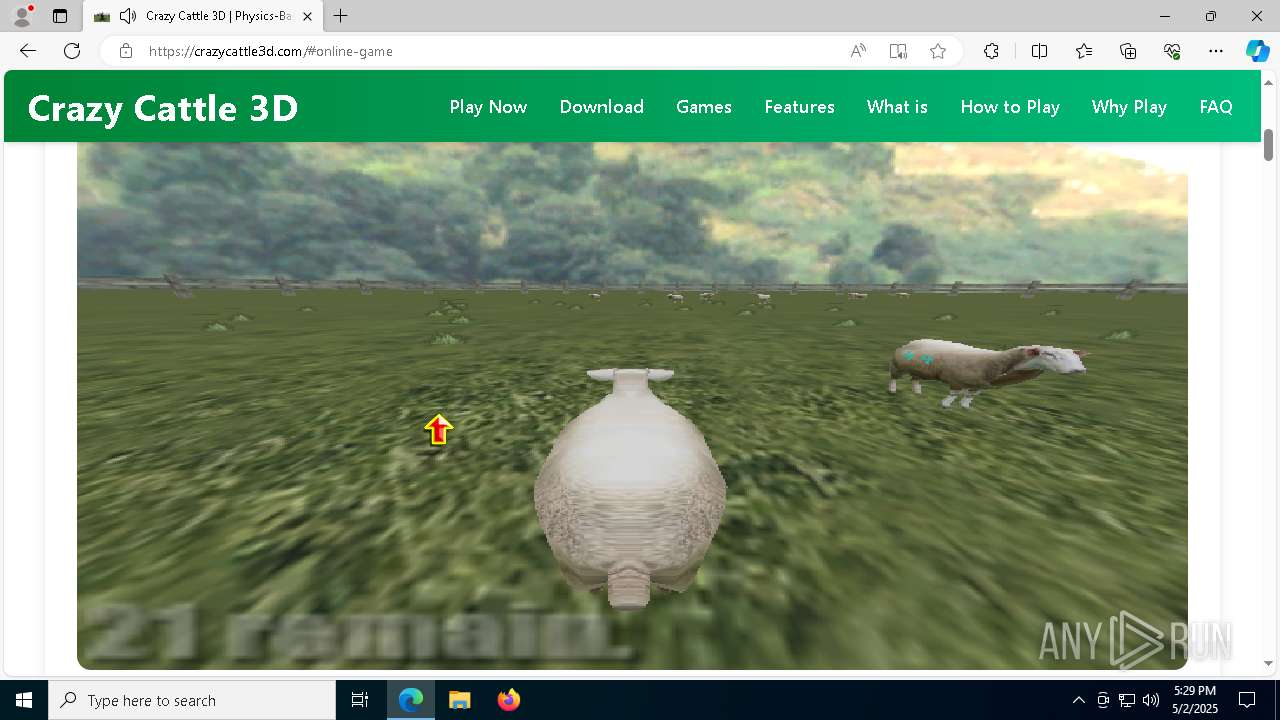Open File Explorer from taskbar
This screenshot has height=720, width=1280.
460,700
